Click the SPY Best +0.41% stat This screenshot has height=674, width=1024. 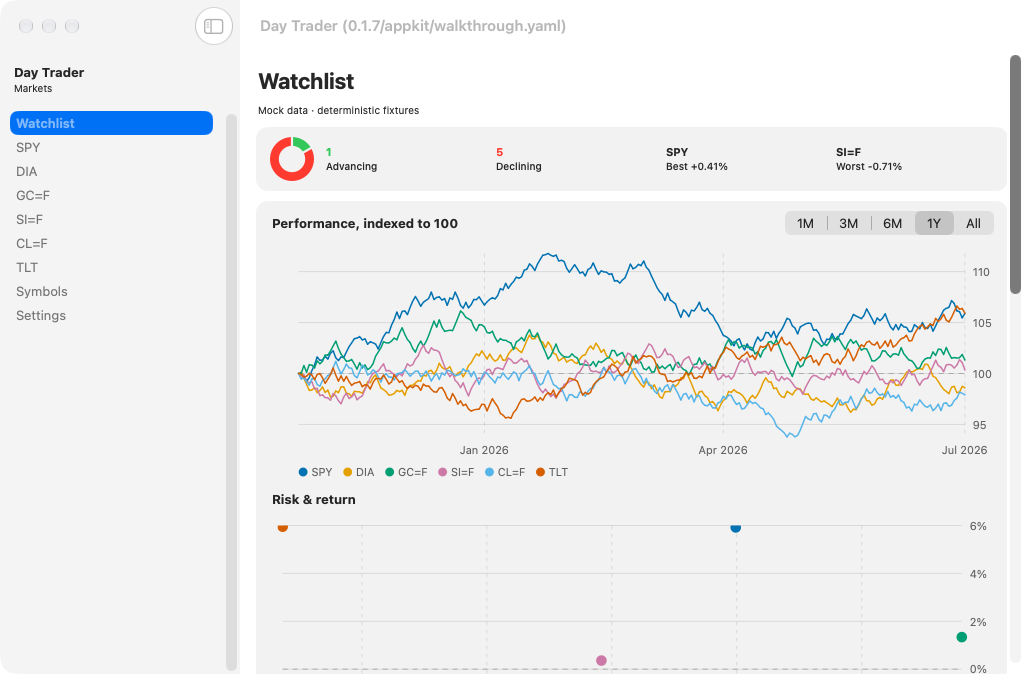(696, 159)
